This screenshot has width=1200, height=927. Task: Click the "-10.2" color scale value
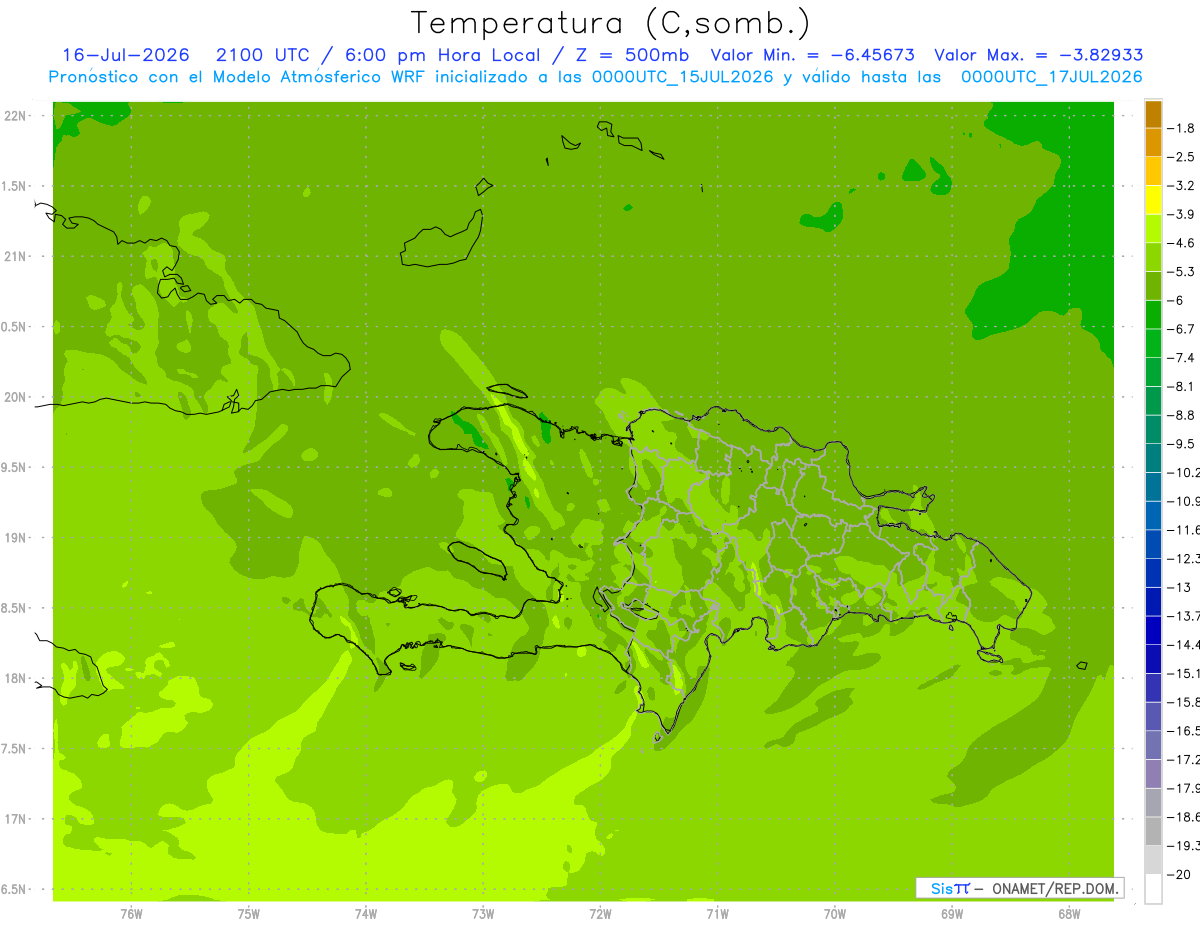[x=1183, y=473]
